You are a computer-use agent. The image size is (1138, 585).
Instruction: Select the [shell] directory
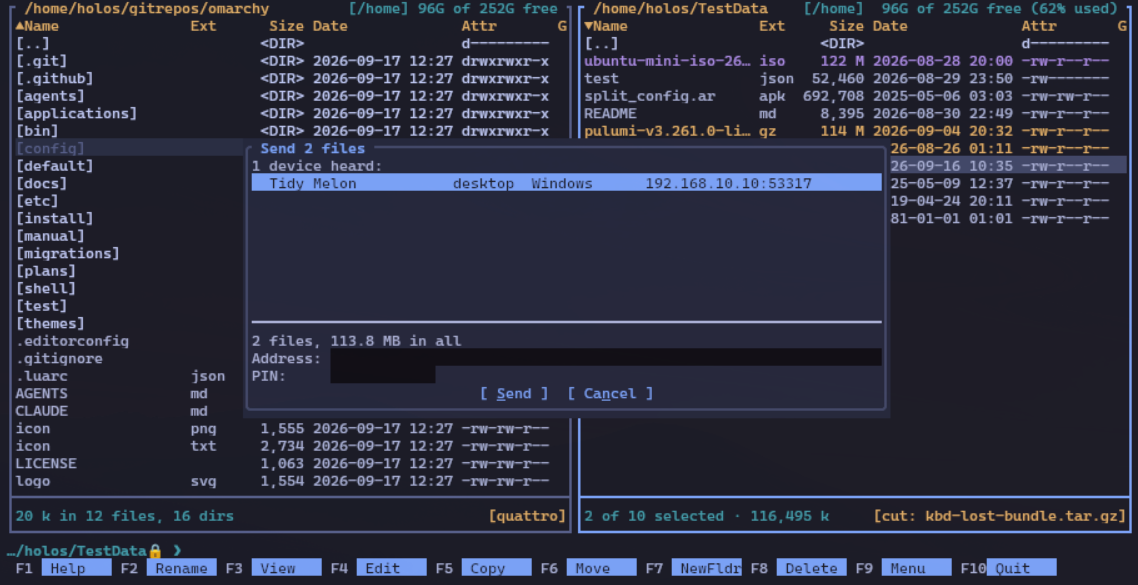[129, 288]
